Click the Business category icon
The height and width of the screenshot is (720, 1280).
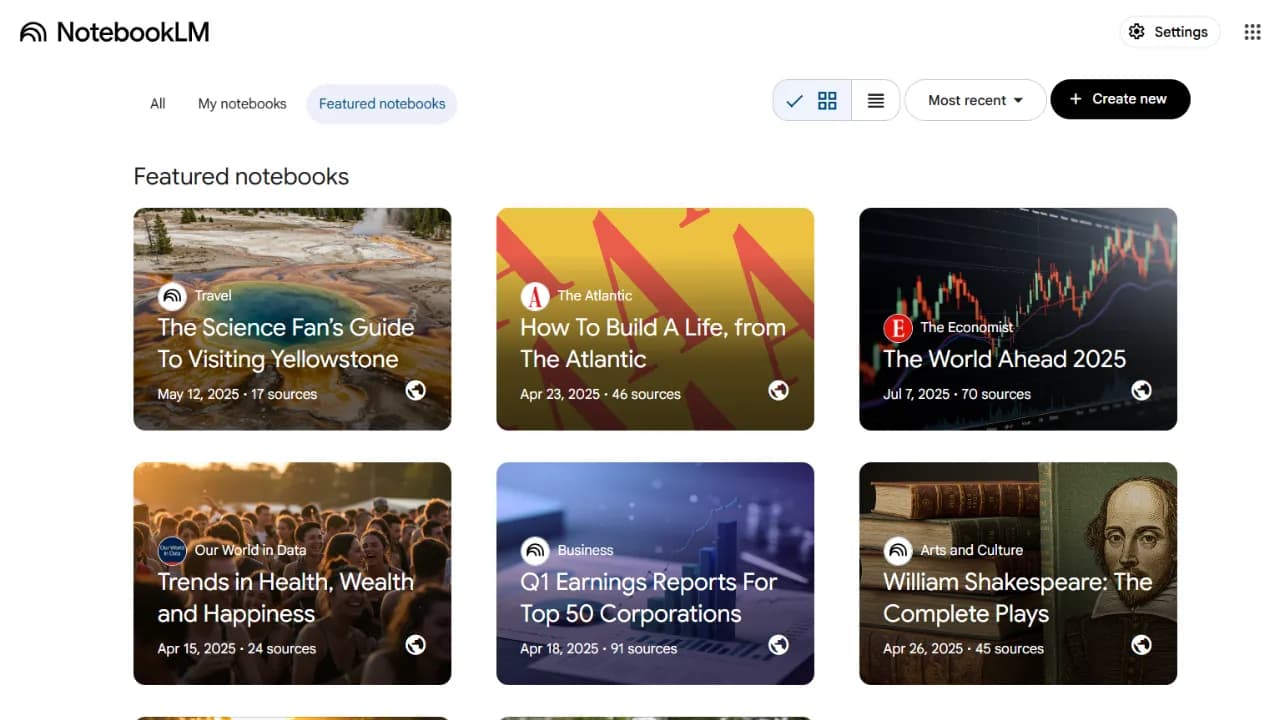click(x=535, y=550)
